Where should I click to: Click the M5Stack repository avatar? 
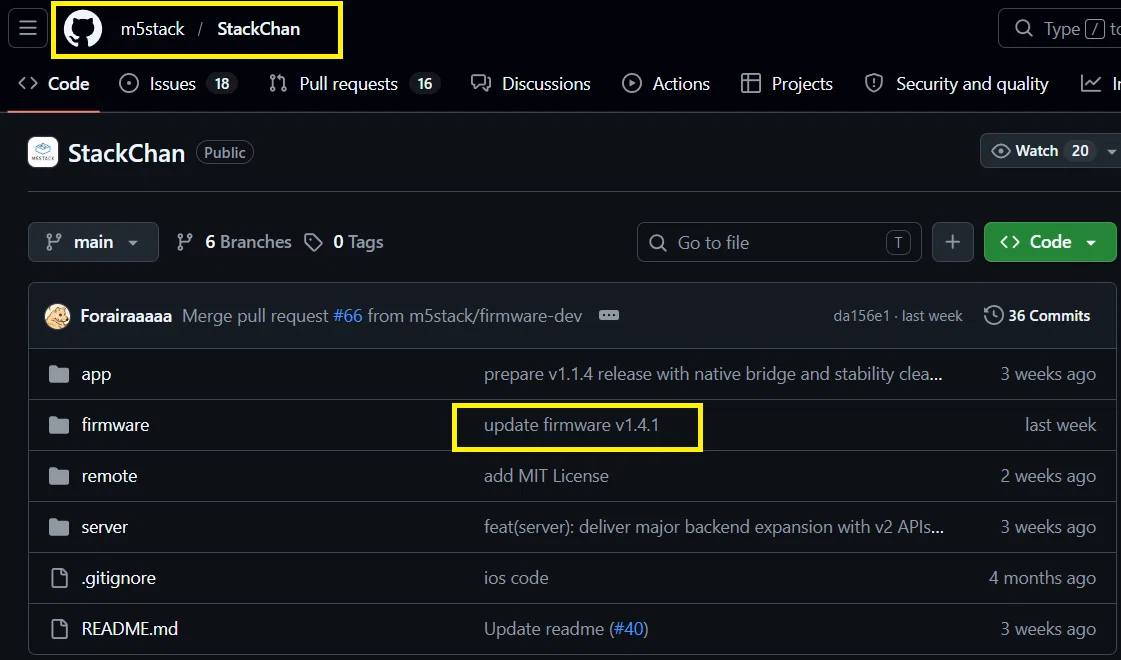pyautogui.click(x=43, y=152)
